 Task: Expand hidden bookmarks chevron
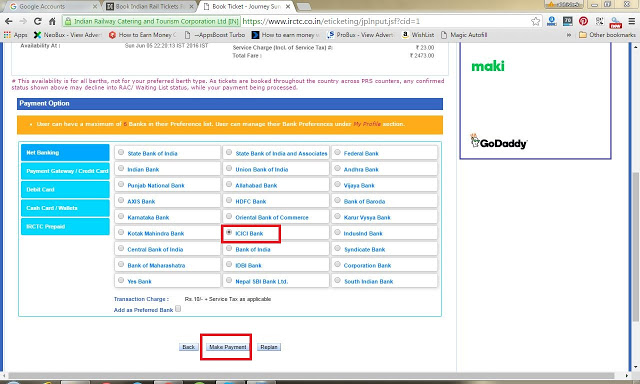[x=569, y=35]
